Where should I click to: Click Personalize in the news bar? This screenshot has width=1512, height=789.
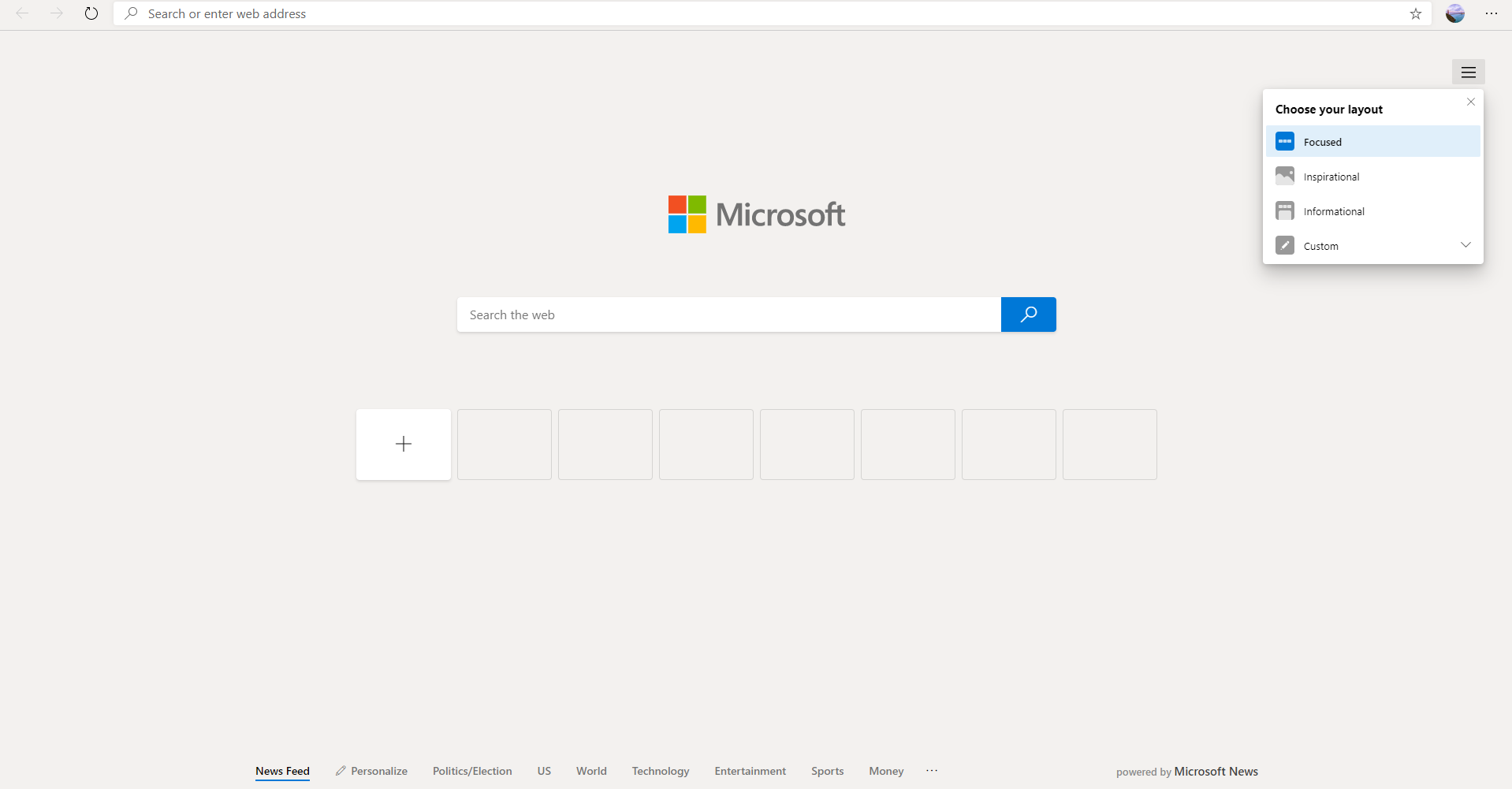pos(371,772)
